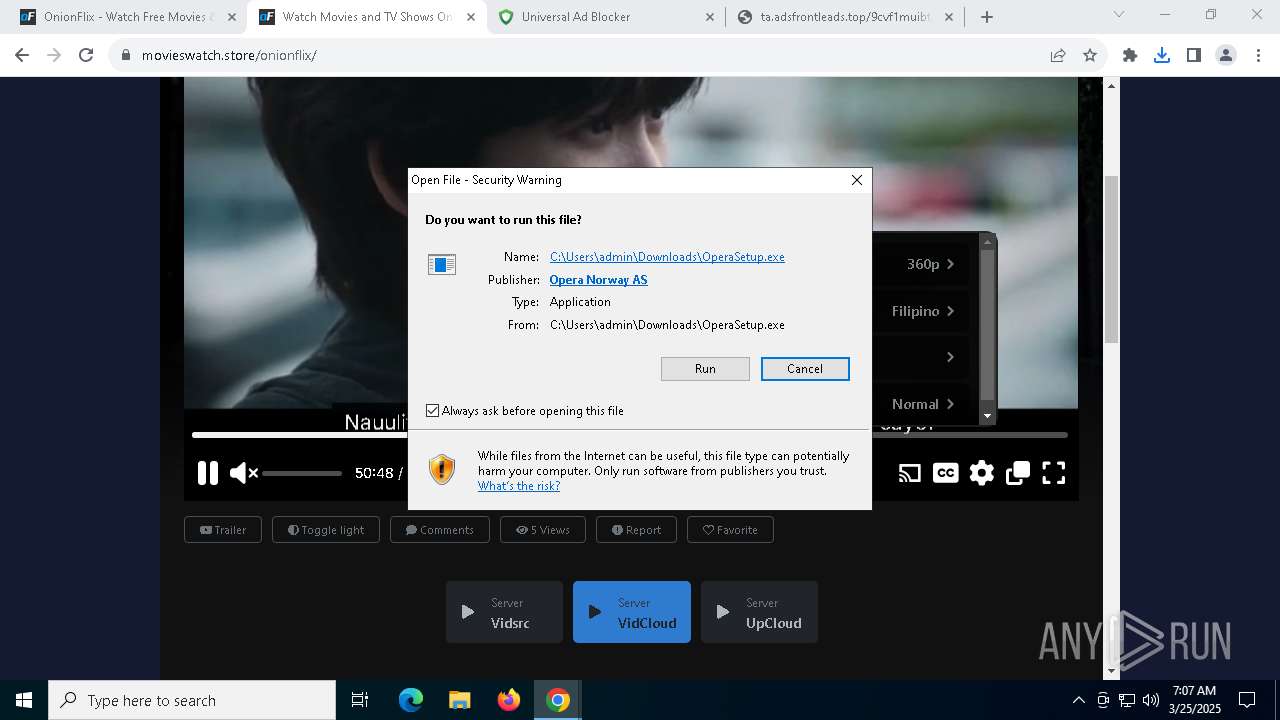Screen dimensions: 1280x720
Task: Close the Universal Ad Blocker tab
Action: point(710,16)
